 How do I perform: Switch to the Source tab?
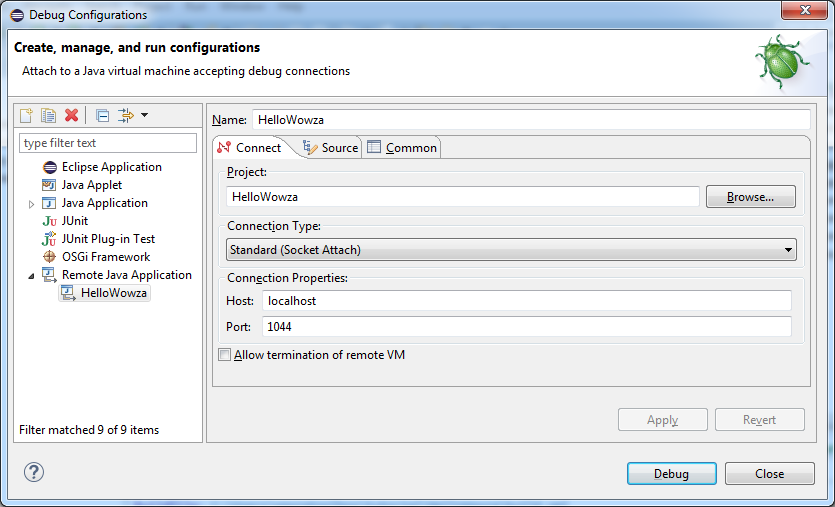(x=330, y=148)
